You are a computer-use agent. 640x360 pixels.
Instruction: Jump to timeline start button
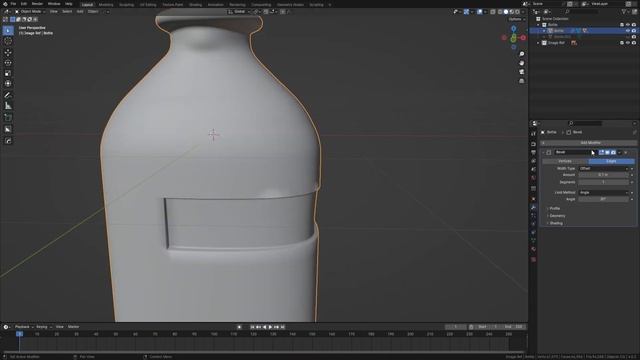point(252,327)
